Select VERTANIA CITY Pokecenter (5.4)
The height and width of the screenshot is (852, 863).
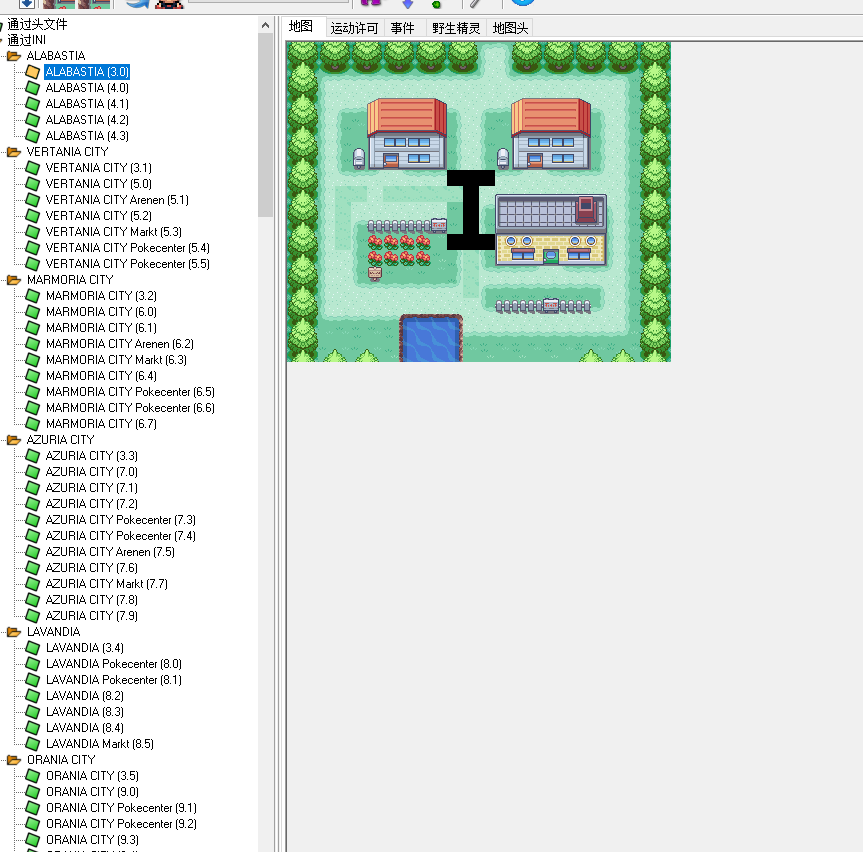pos(128,248)
